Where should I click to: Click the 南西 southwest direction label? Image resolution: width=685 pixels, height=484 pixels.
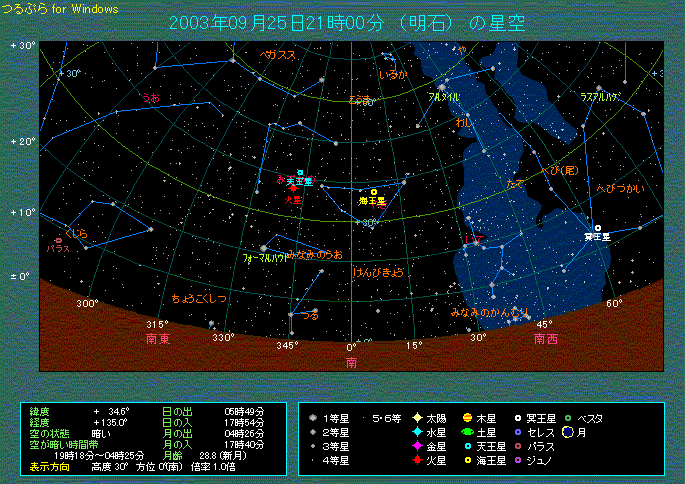(546, 339)
